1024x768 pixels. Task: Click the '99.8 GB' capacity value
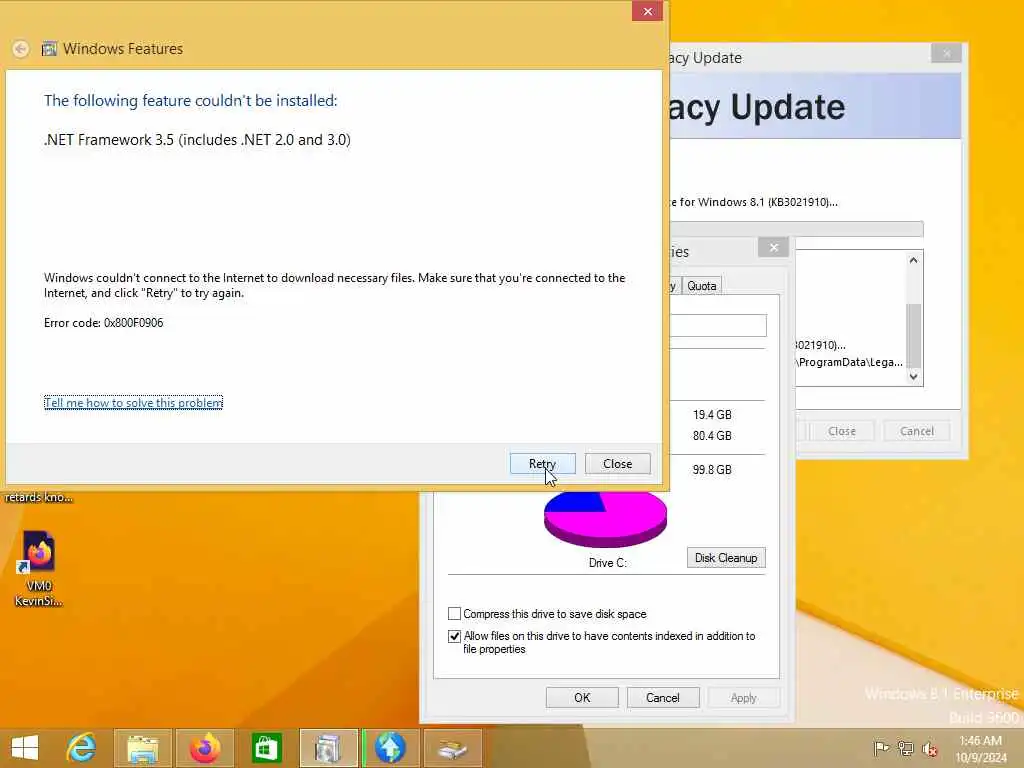[712, 470]
